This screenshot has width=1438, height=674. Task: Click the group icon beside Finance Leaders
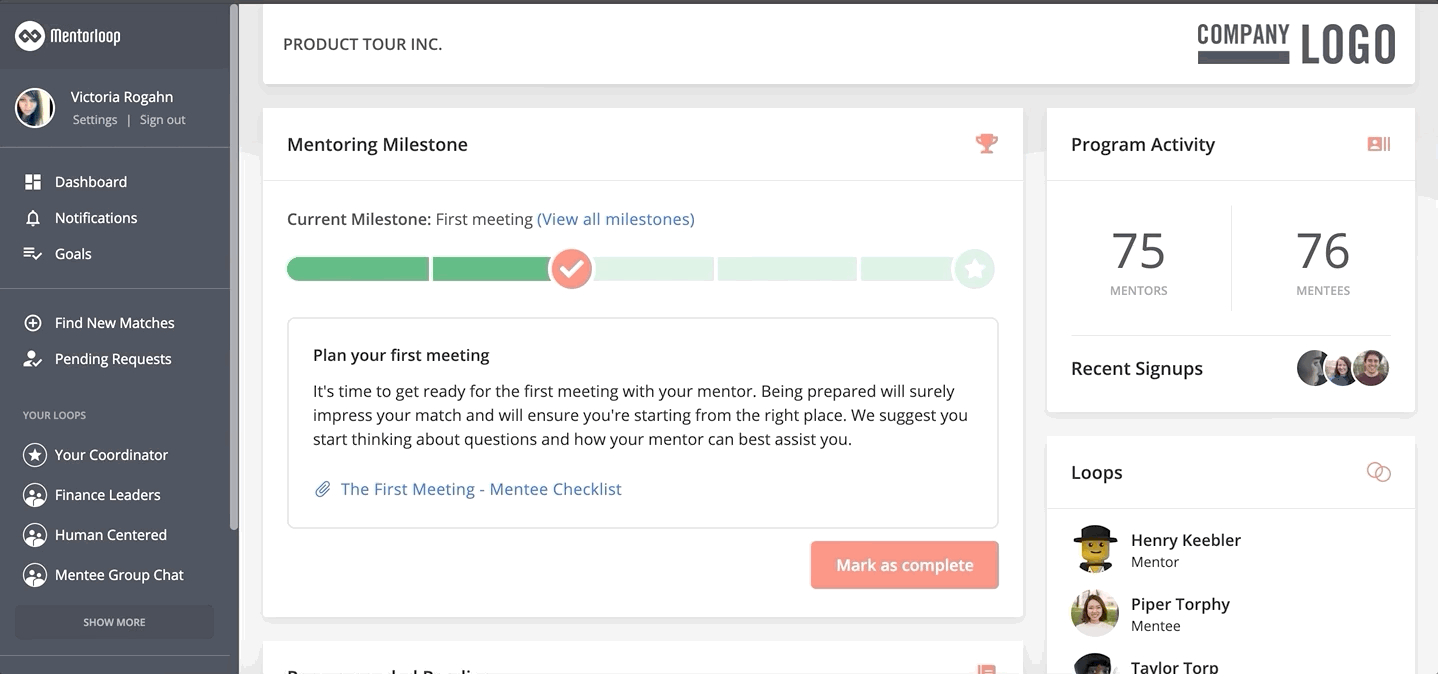click(x=35, y=495)
